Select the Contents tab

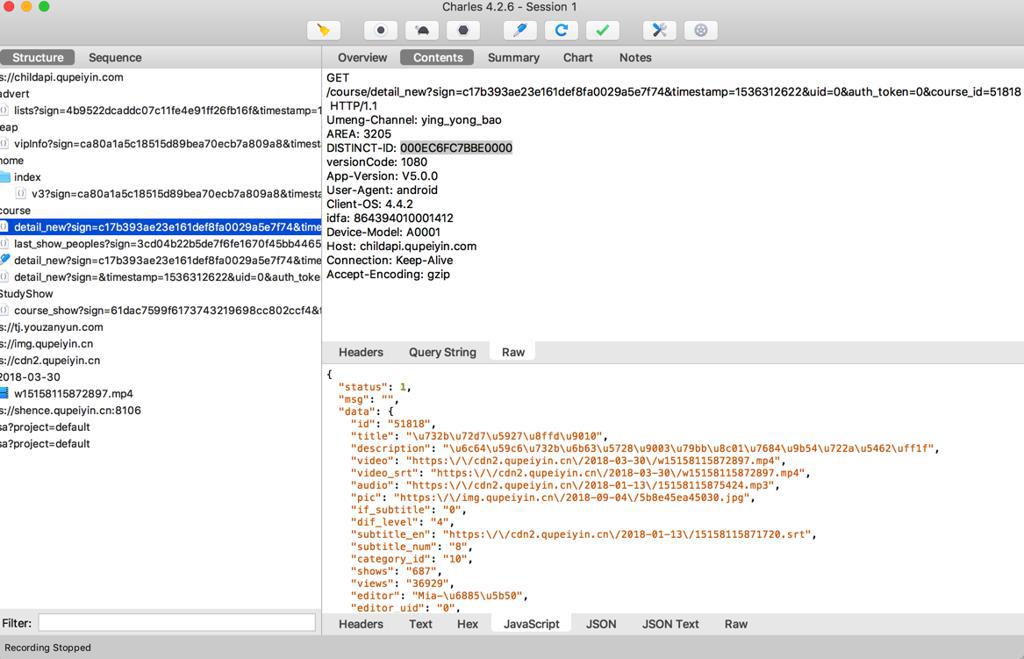438,57
